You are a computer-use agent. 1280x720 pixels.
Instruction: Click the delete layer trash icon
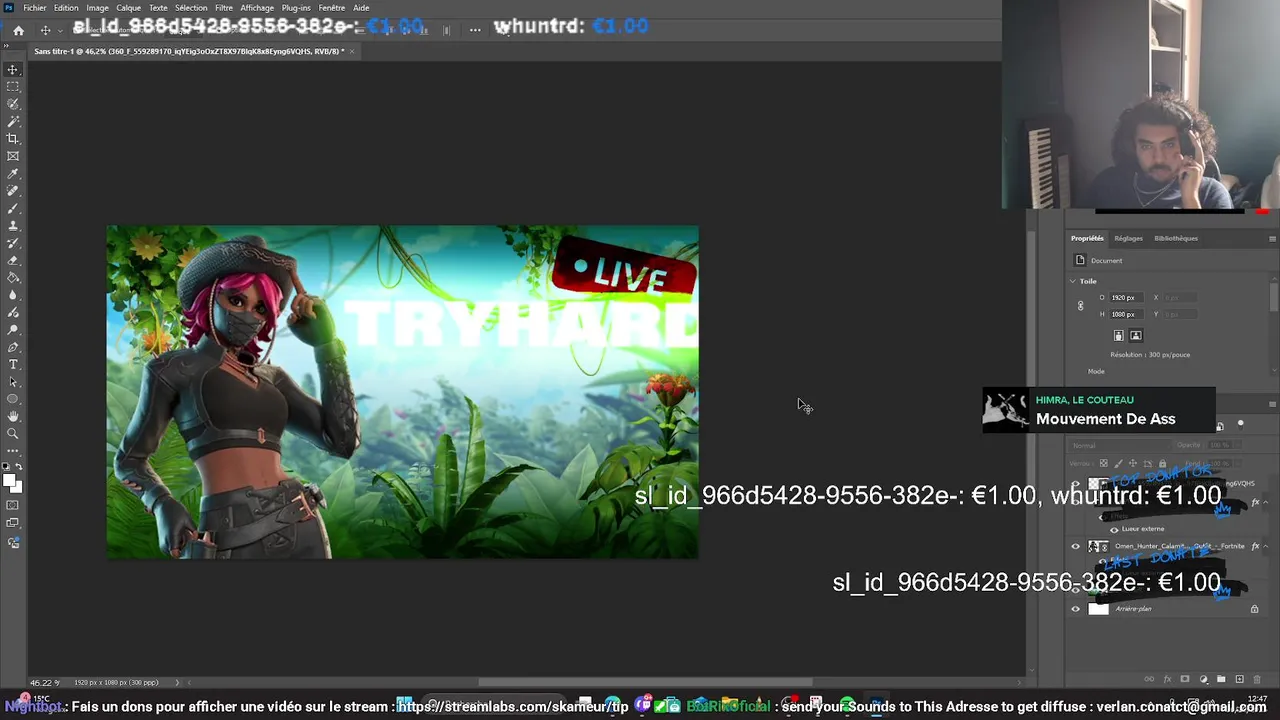(x=1257, y=679)
